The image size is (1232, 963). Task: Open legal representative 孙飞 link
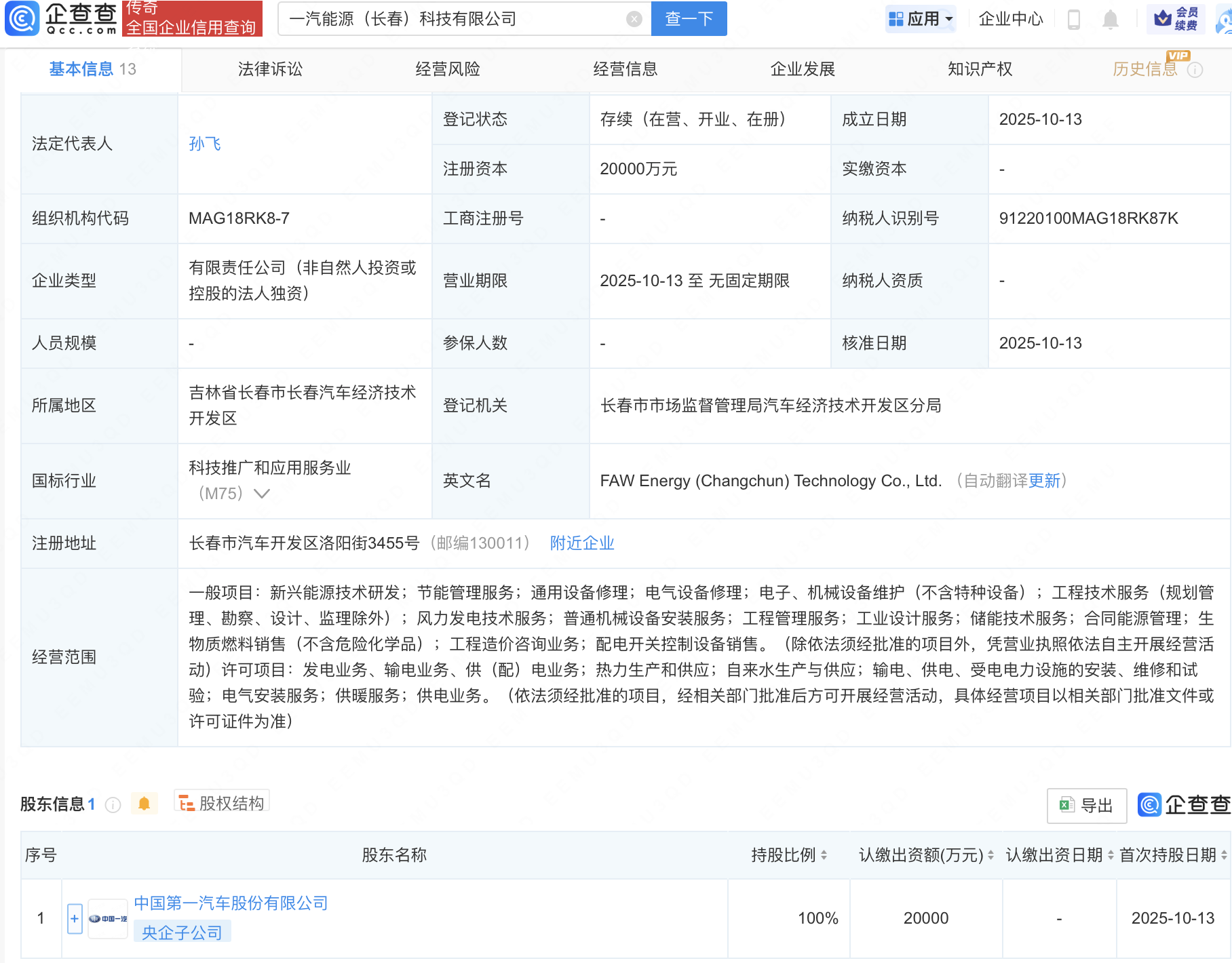(205, 144)
